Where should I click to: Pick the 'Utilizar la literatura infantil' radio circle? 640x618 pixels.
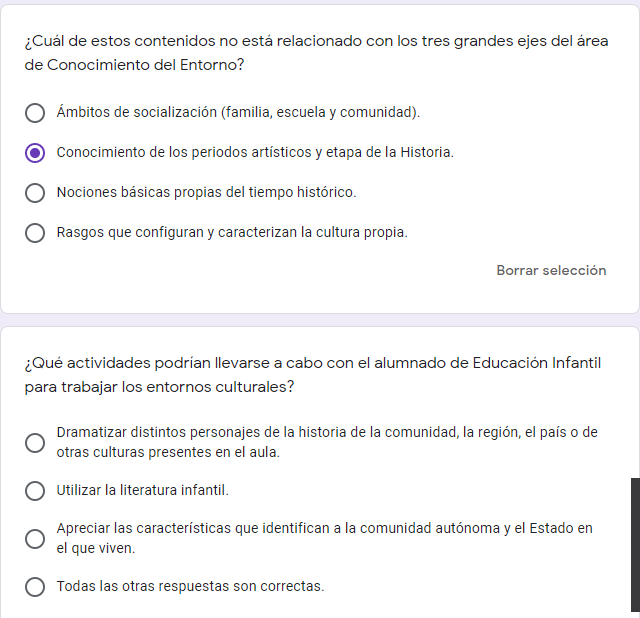point(35,491)
